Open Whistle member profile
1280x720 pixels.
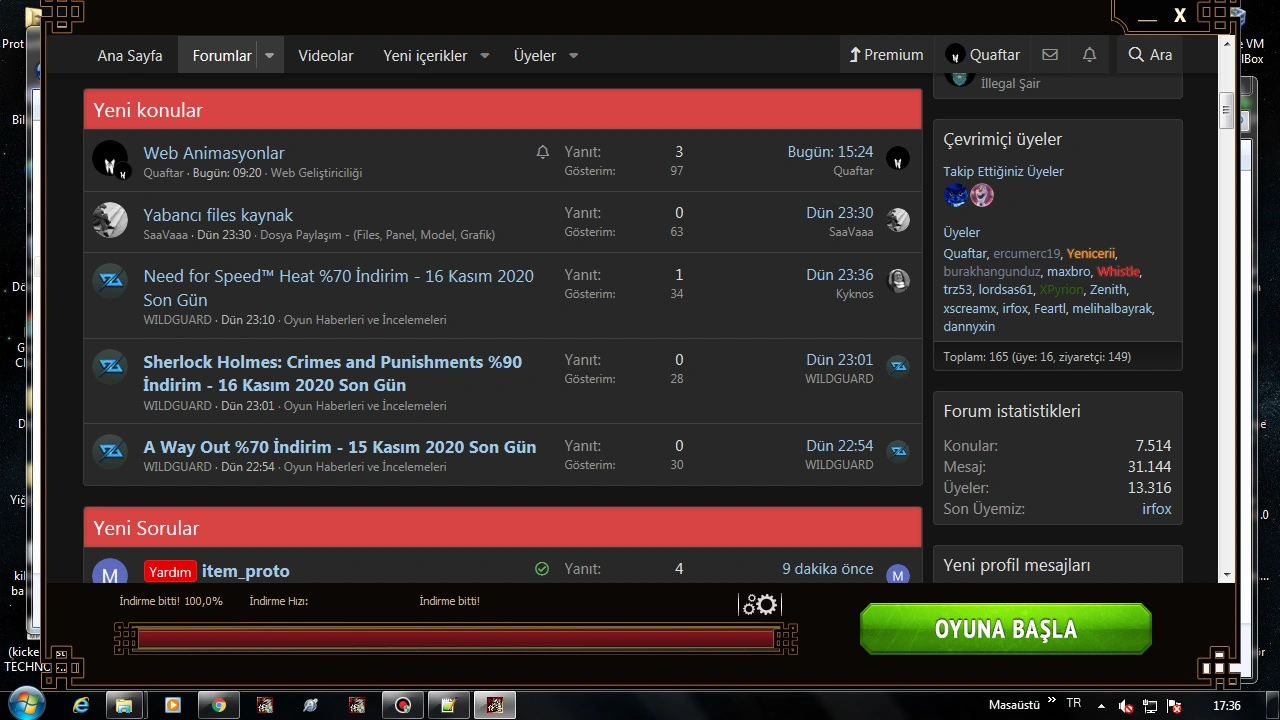[1118, 271]
